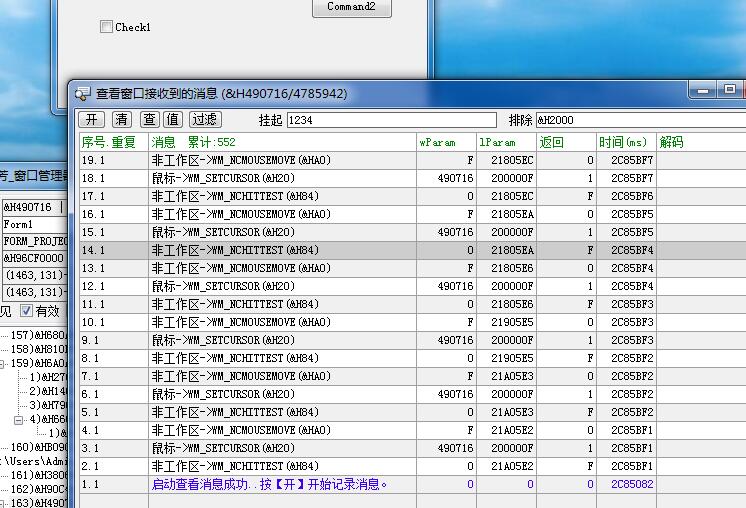Minimize the message viewer window
The width and height of the screenshot is (746, 508).
[x=703, y=90]
